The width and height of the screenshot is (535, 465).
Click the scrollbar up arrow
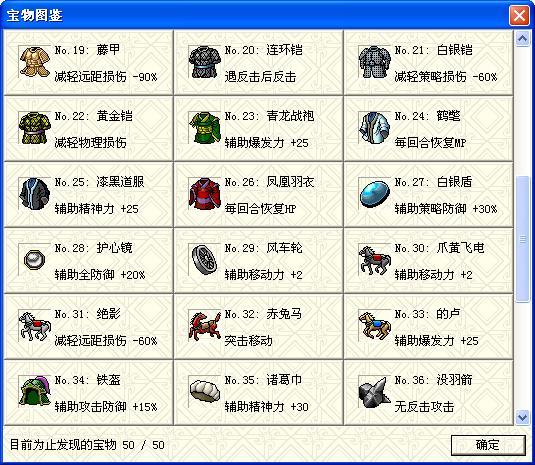522,38
